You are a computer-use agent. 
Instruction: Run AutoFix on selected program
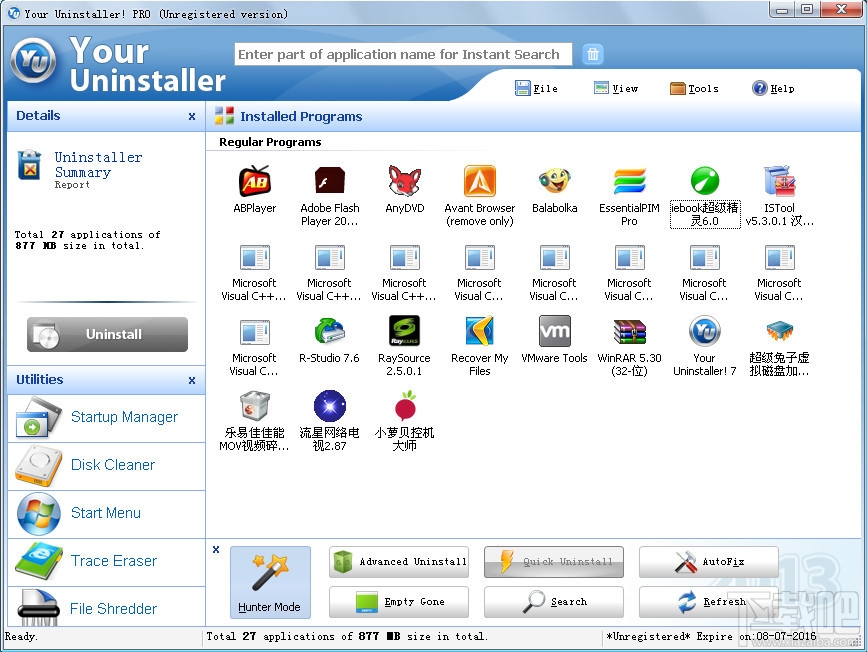(x=708, y=562)
